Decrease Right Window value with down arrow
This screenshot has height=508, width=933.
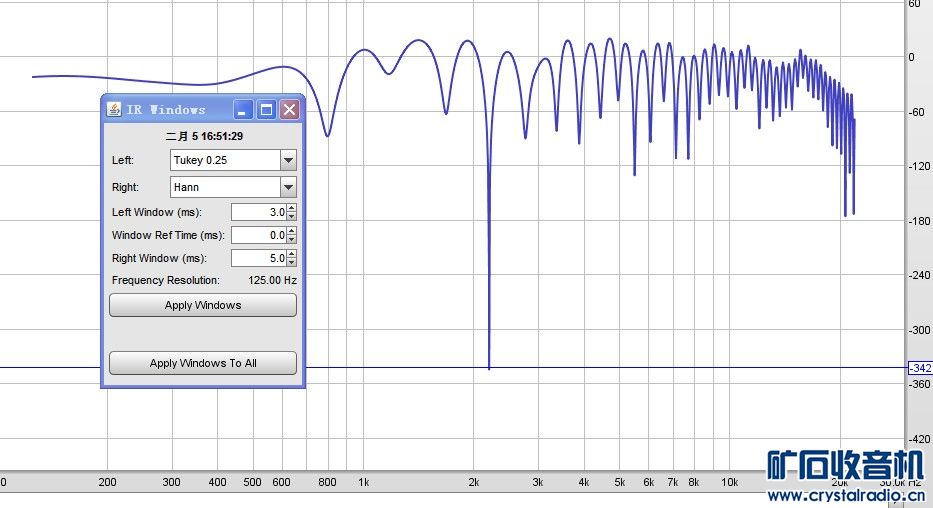click(x=292, y=263)
